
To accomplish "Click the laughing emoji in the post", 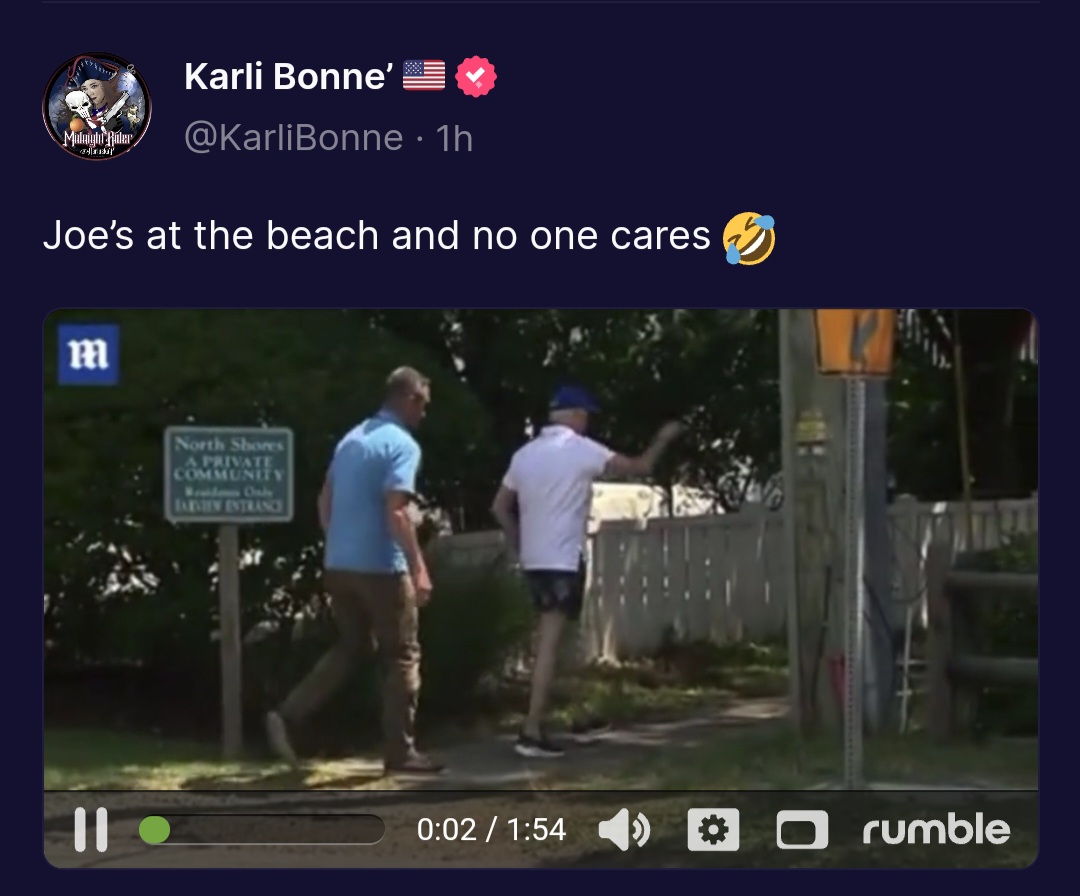I will click(749, 237).
